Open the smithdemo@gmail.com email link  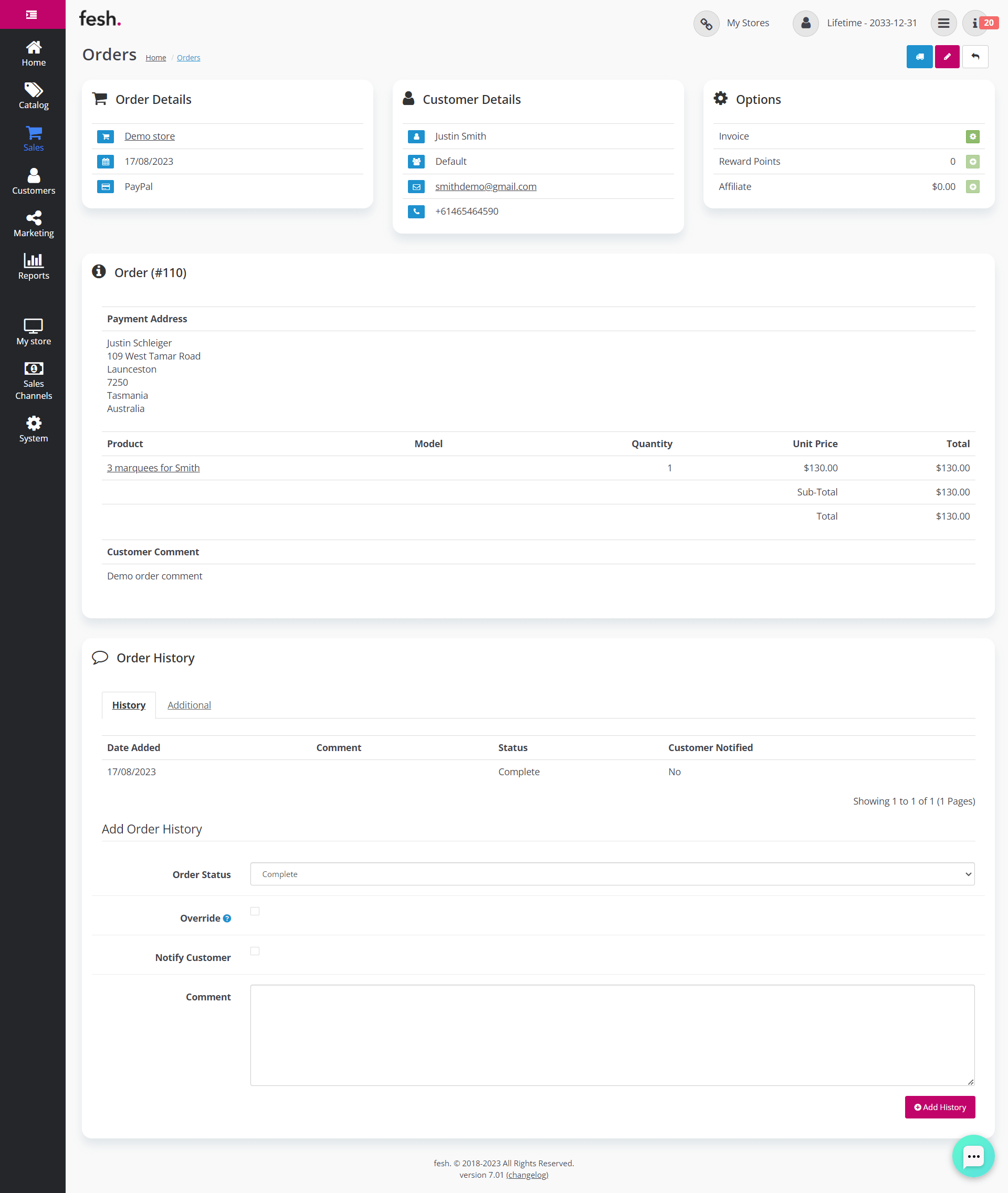tap(485, 187)
